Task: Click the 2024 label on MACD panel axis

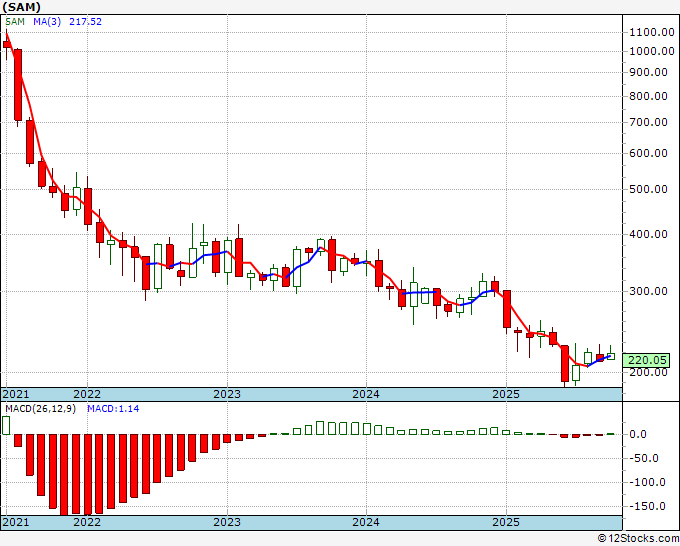Action: pyautogui.click(x=366, y=522)
